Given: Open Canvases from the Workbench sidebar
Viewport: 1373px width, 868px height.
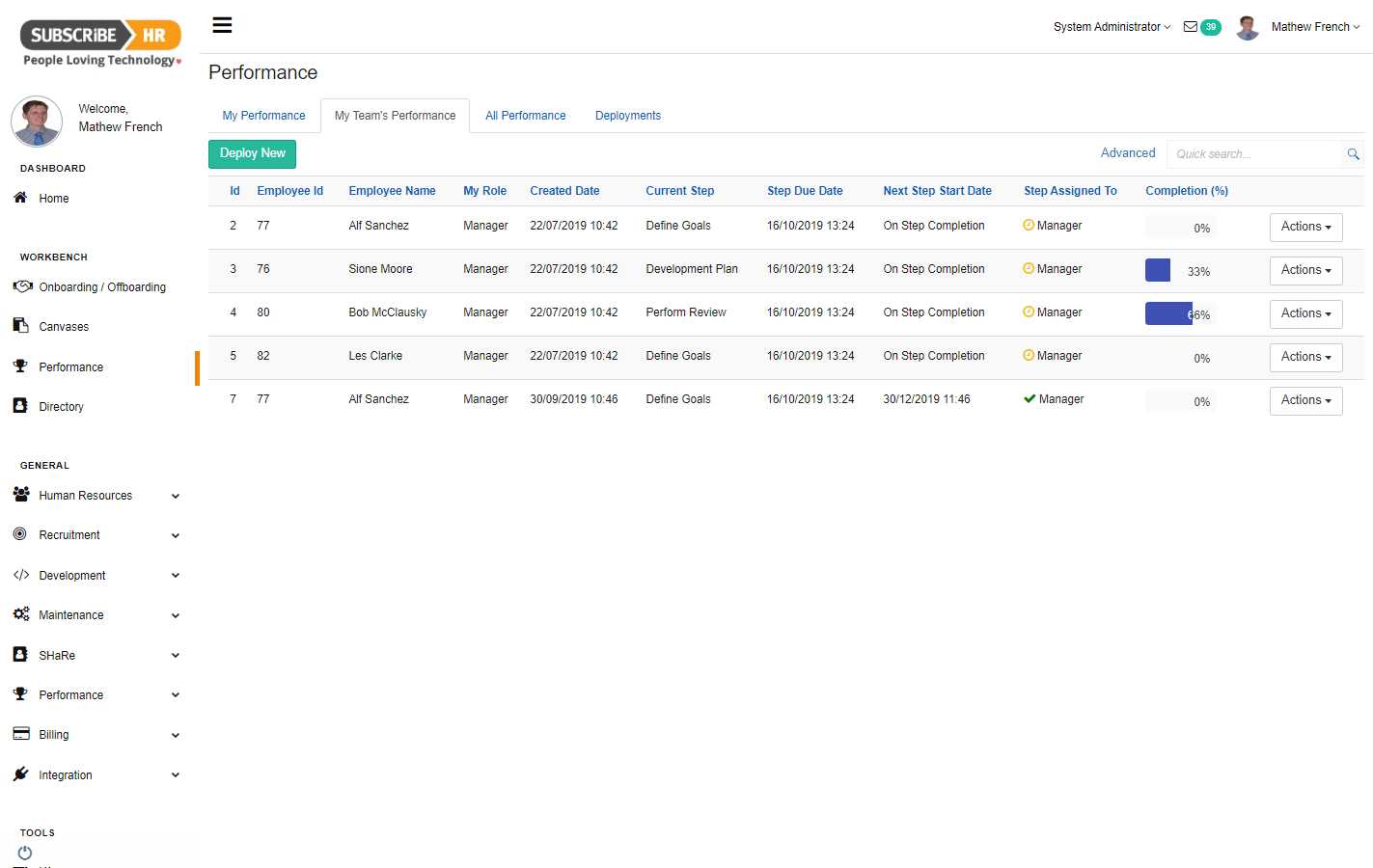Looking at the screenshot, I should tap(22, 326).
